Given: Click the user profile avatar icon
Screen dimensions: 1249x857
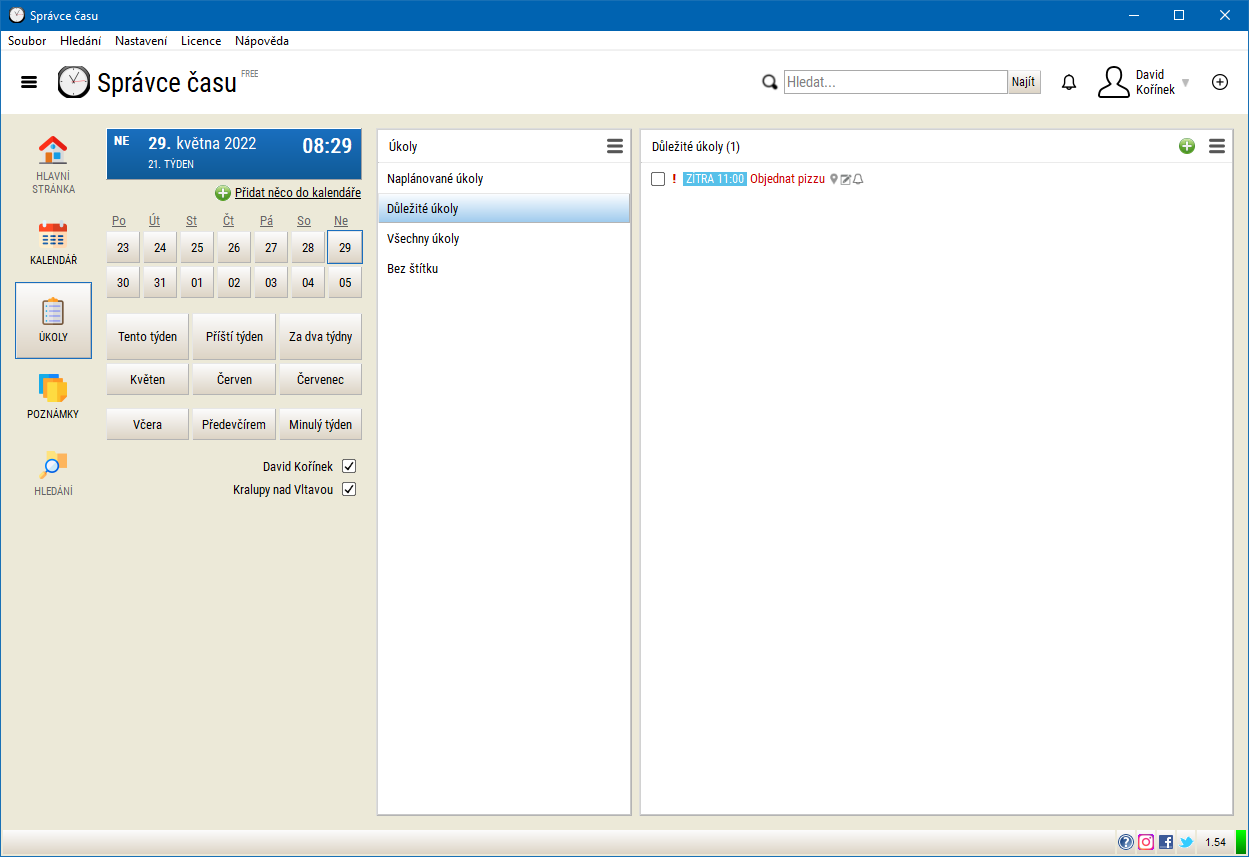Looking at the screenshot, I should click(x=1113, y=82).
